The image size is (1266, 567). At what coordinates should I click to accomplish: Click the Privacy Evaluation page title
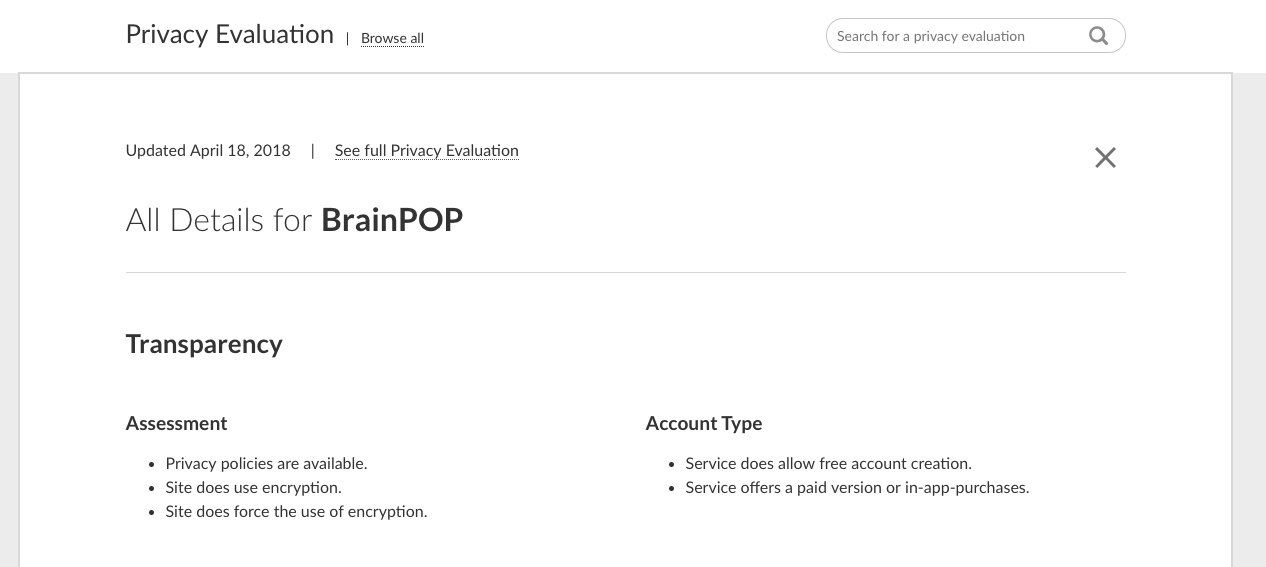[x=229, y=34]
